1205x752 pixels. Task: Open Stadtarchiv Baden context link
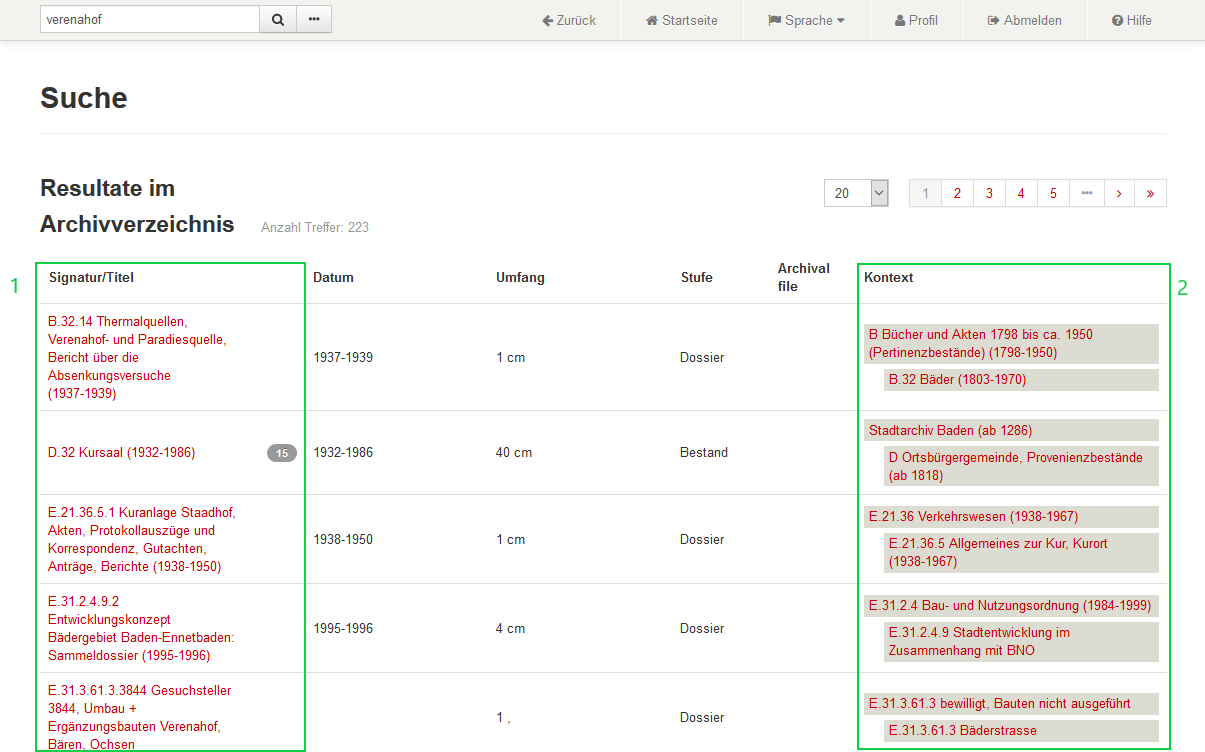tap(950, 430)
